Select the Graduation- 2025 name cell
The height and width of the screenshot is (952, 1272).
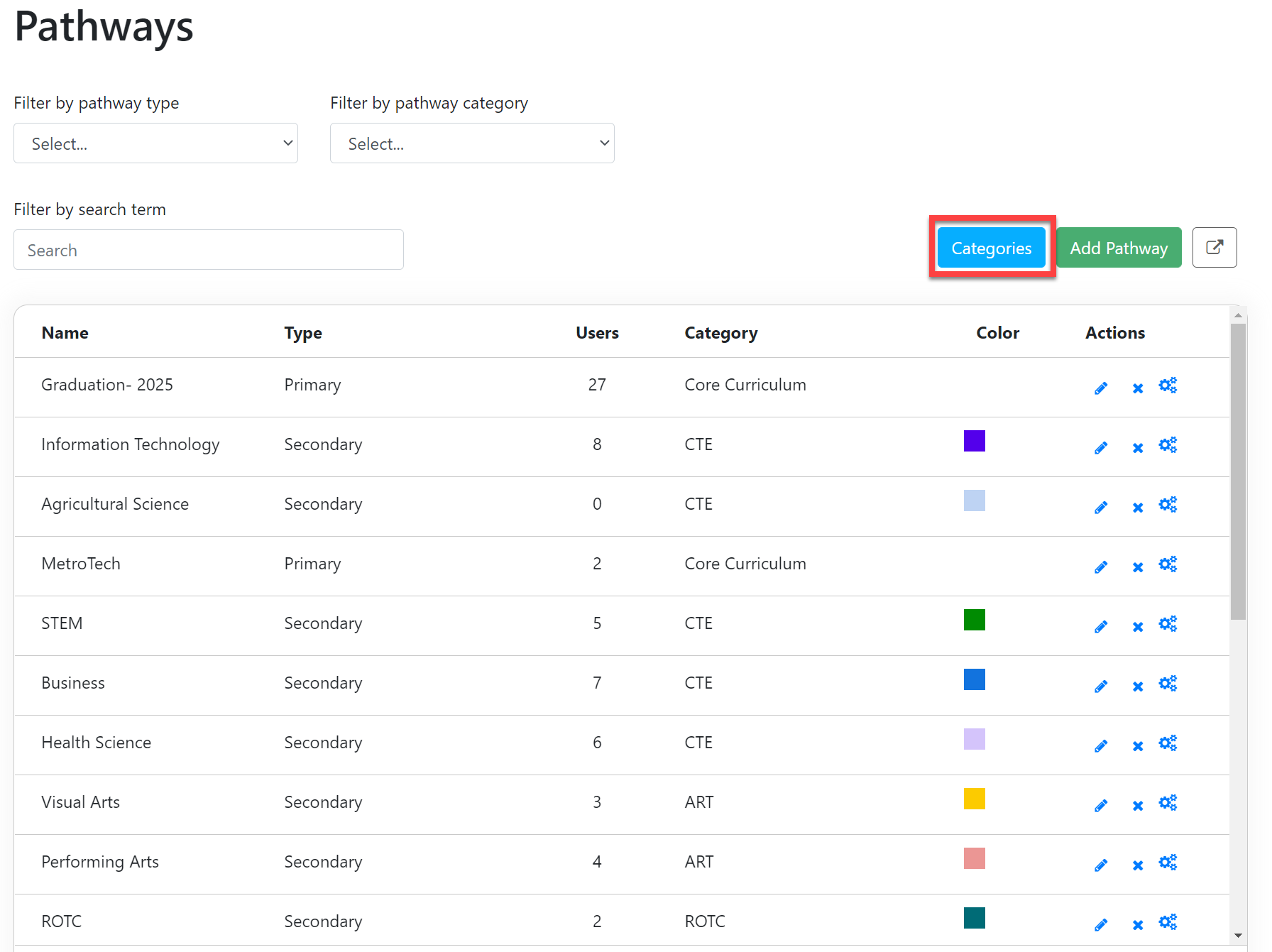pos(107,385)
